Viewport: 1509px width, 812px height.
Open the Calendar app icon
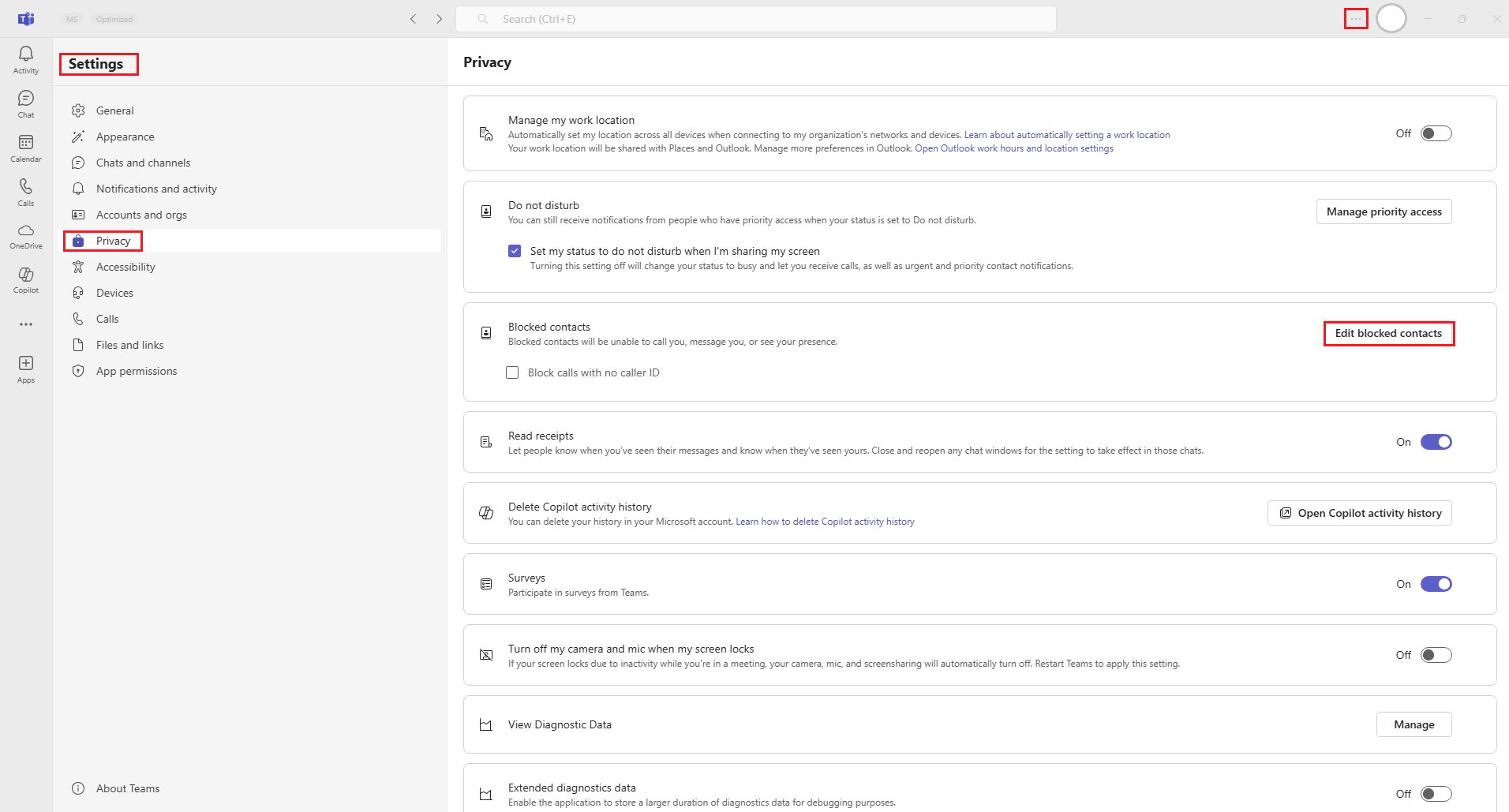[x=26, y=148]
